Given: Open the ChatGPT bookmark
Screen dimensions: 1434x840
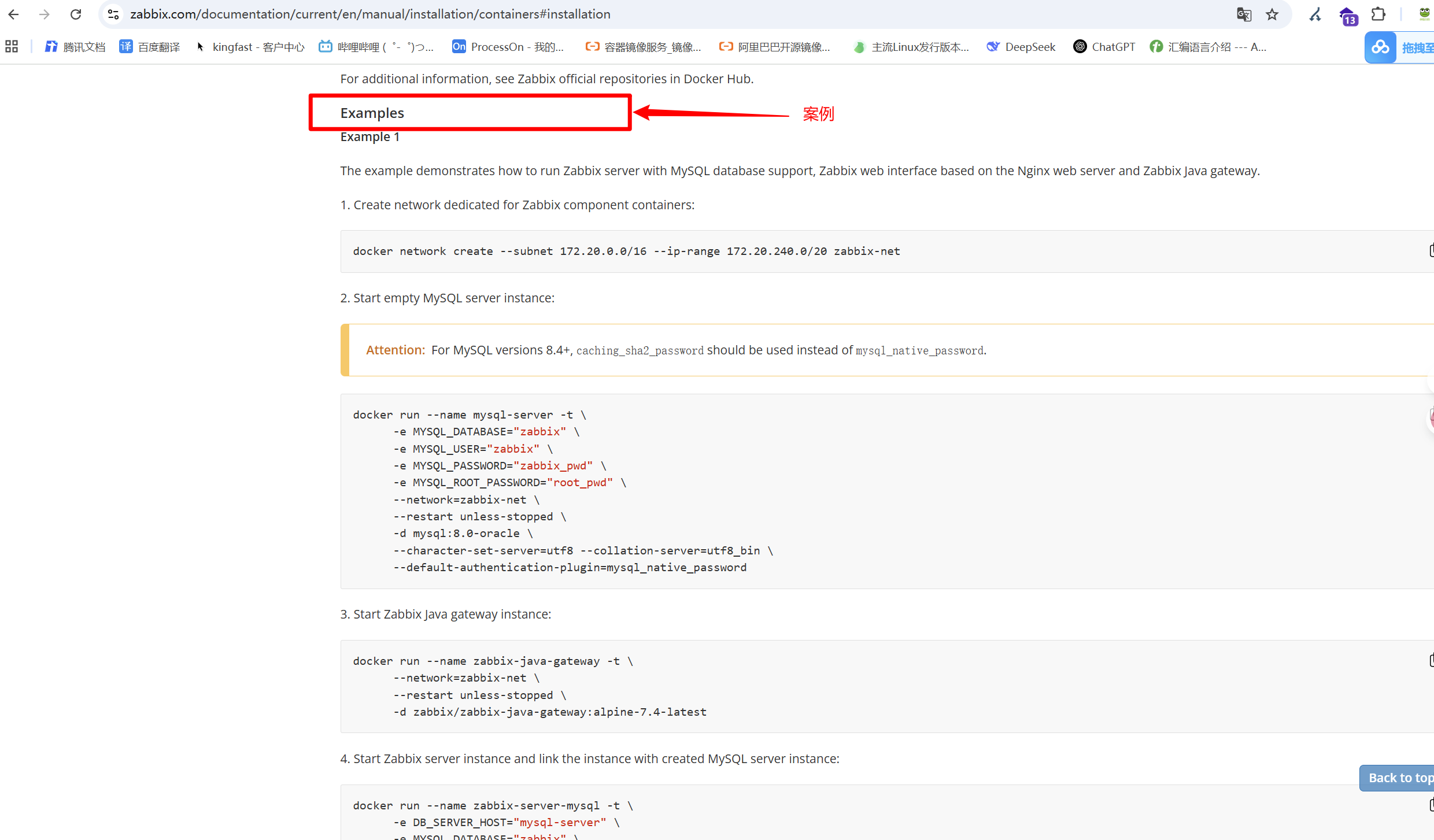Looking at the screenshot, I should [x=1104, y=47].
